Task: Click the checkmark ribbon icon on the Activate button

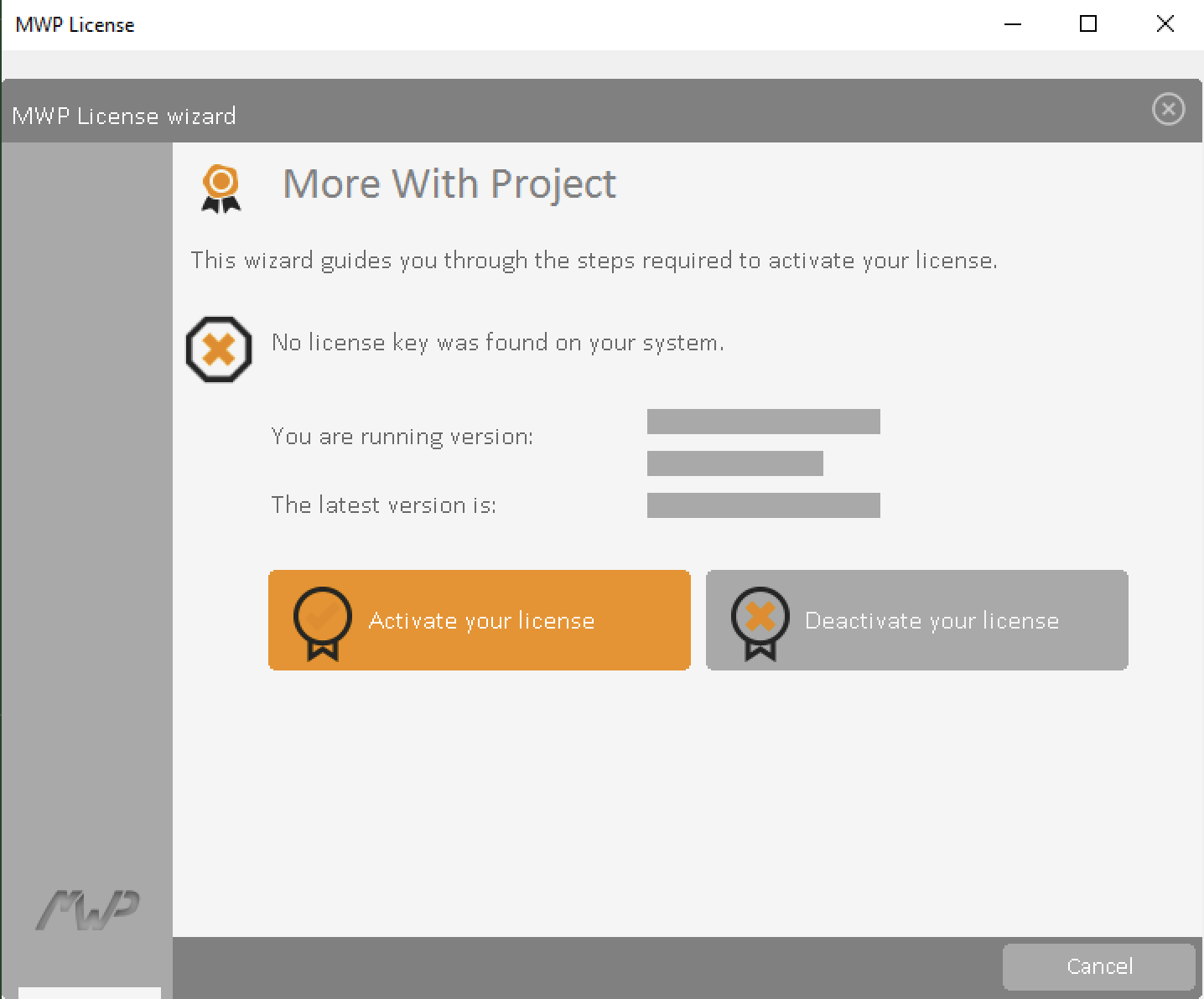Action: coord(323,624)
